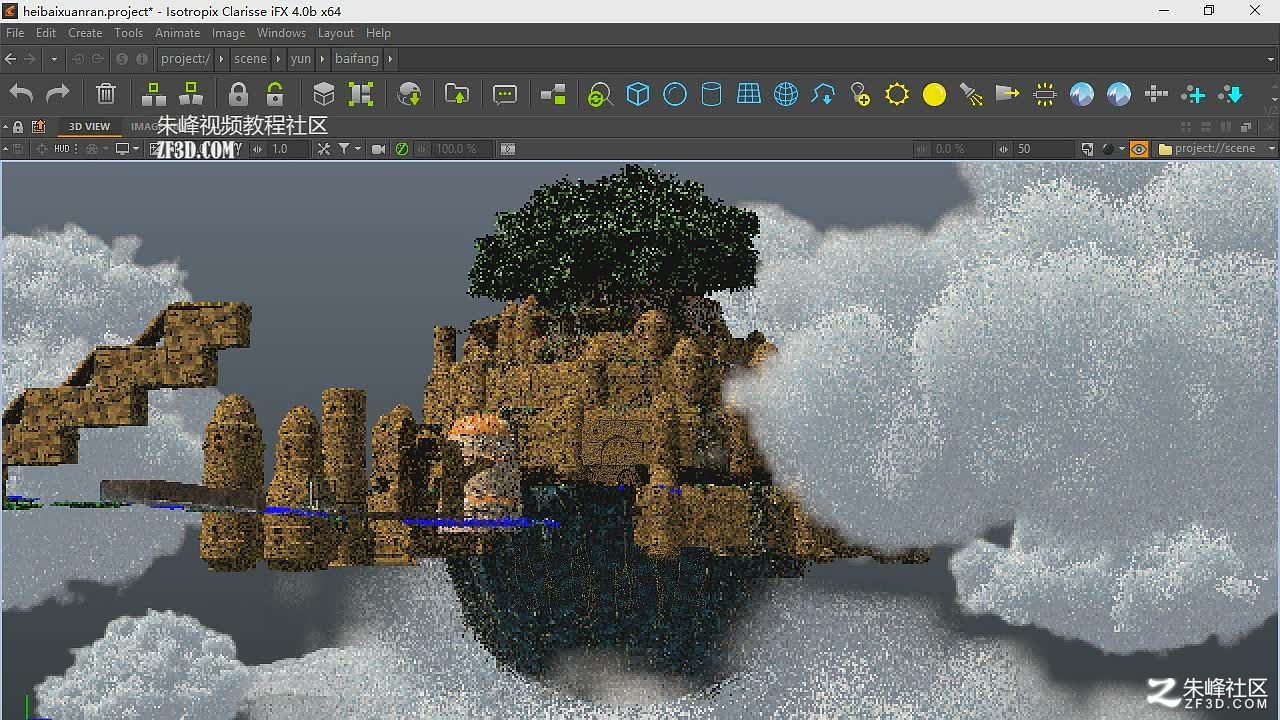The height and width of the screenshot is (720, 1280).
Task: Expand the arrow after project:/ in path
Action: pos(221,59)
